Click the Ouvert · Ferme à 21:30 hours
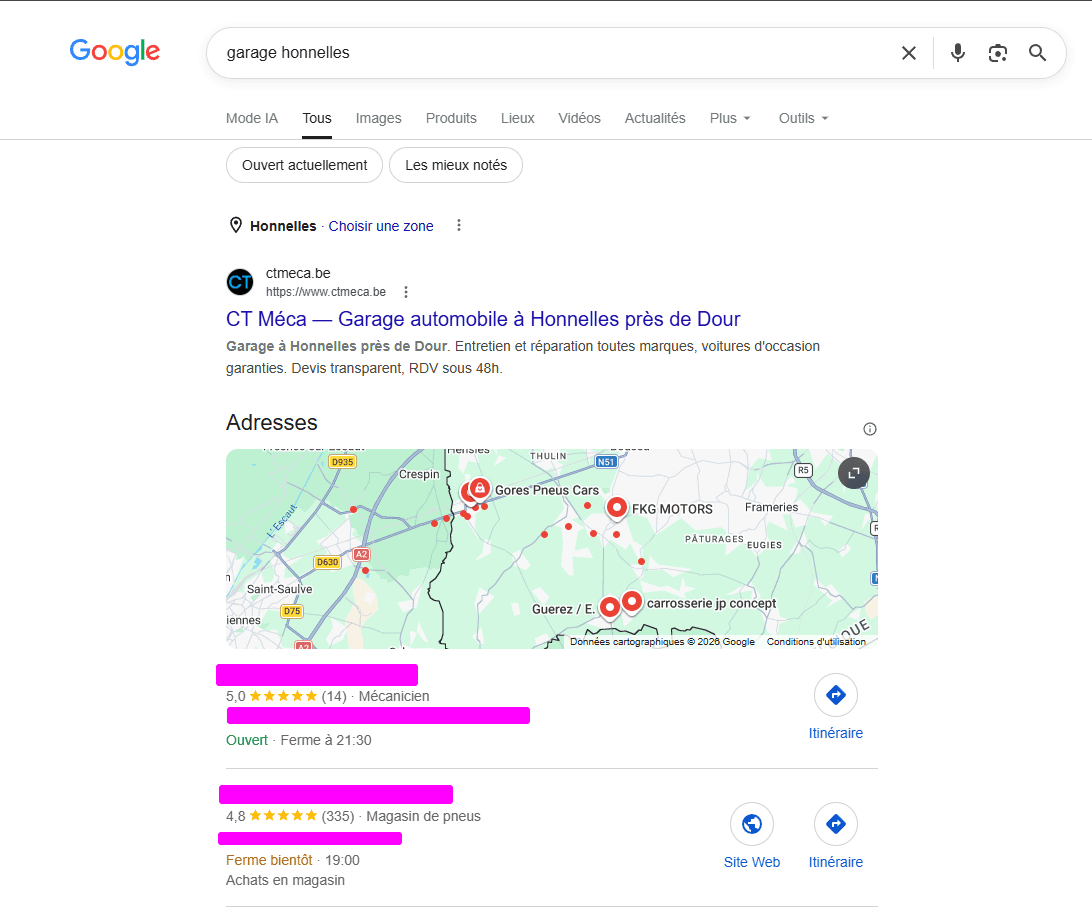Image resolution: width=1092 pixels, height=907 pixels. coord(299,740)
